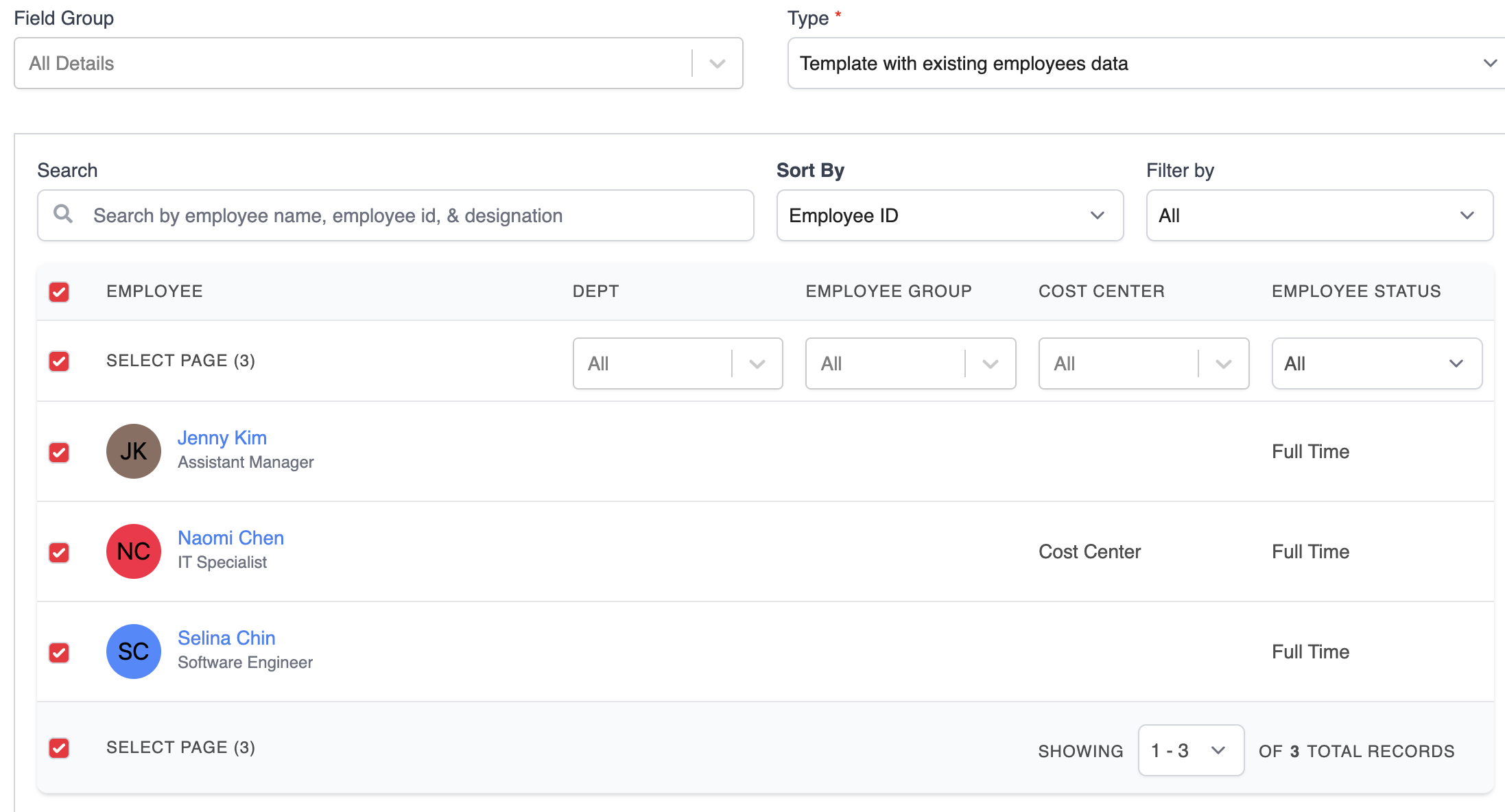
Task: Click the search magnifier icon
Action: click(63, 214)
